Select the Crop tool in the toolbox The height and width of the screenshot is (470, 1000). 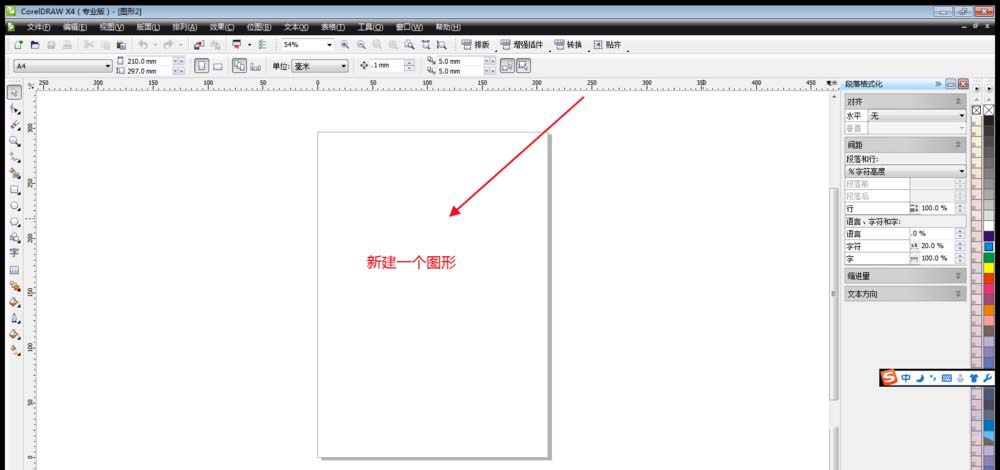click(x=15, y=125)
